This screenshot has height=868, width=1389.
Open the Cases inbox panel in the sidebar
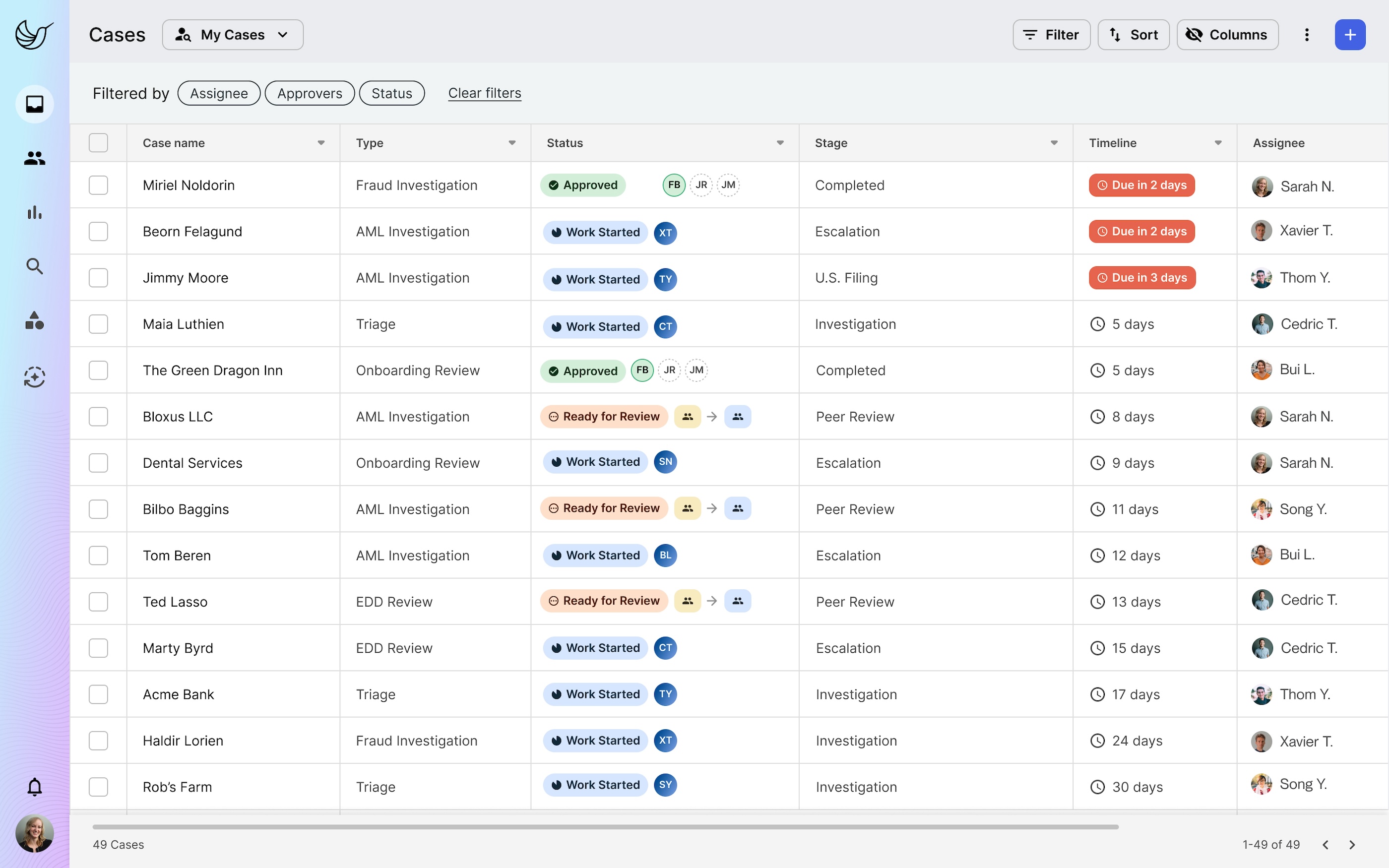(34, 104)
